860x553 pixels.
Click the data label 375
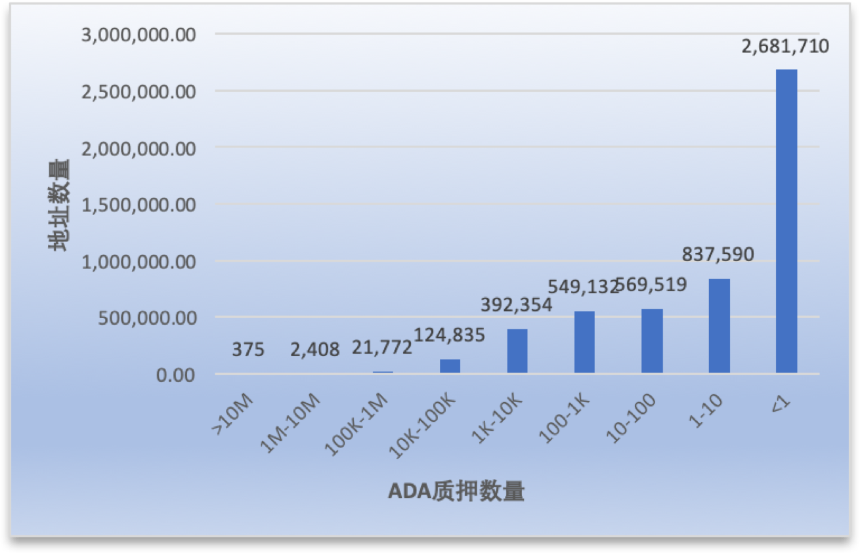coord(248,349)
